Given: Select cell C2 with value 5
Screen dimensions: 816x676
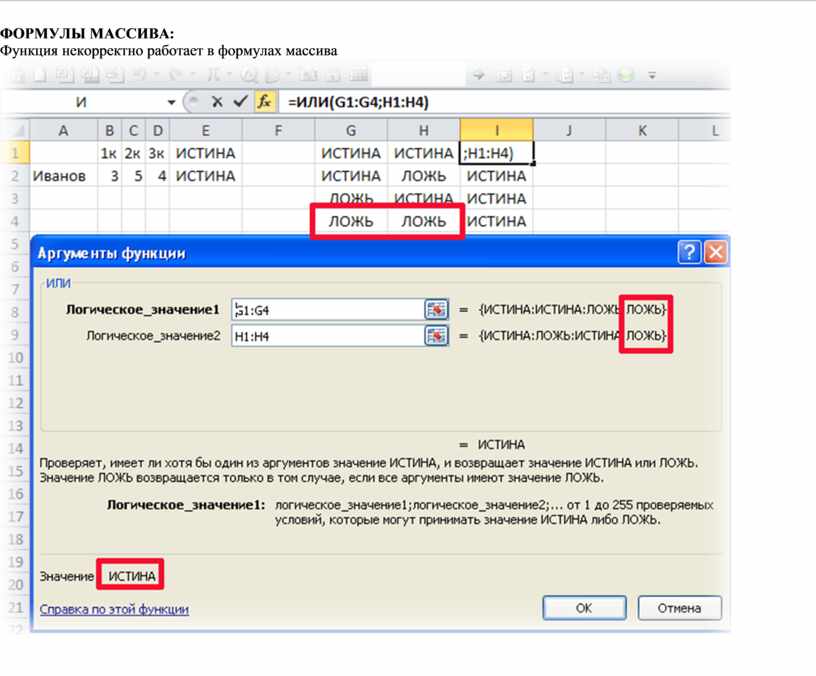Looking at the screenshot, I should point(134,176).
